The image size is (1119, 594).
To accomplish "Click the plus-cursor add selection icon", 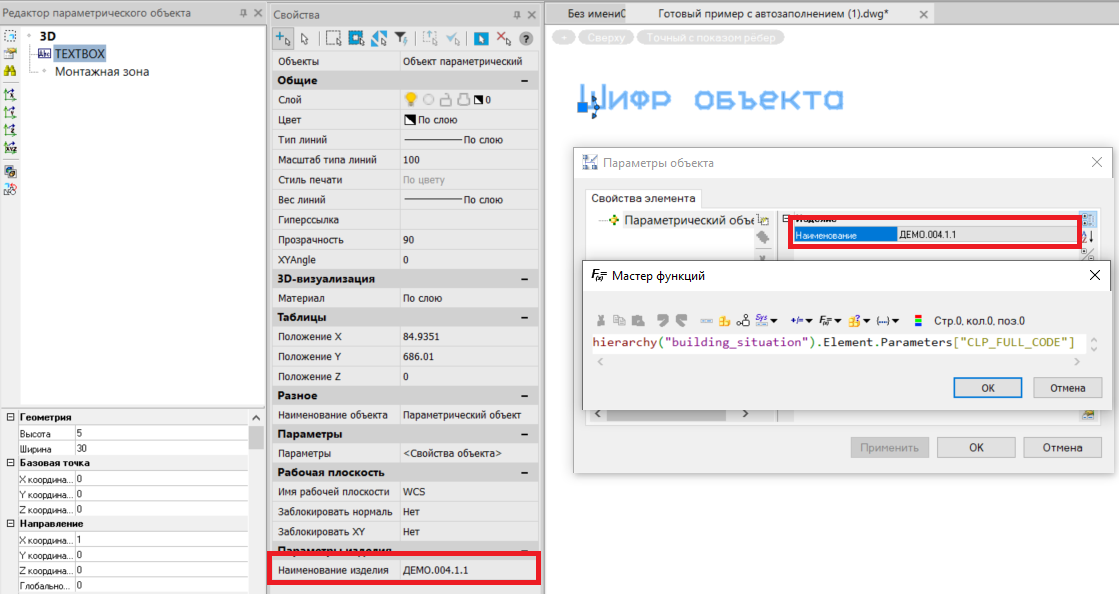I will click(x=283, y=39).
